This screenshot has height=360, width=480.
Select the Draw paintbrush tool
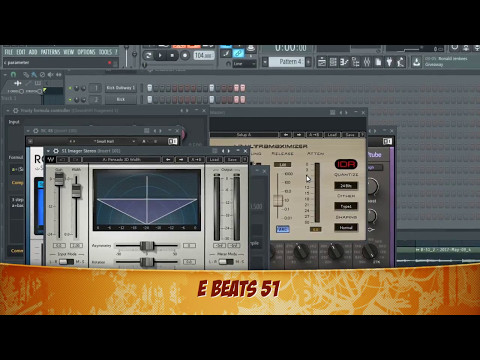pos(226,54)
